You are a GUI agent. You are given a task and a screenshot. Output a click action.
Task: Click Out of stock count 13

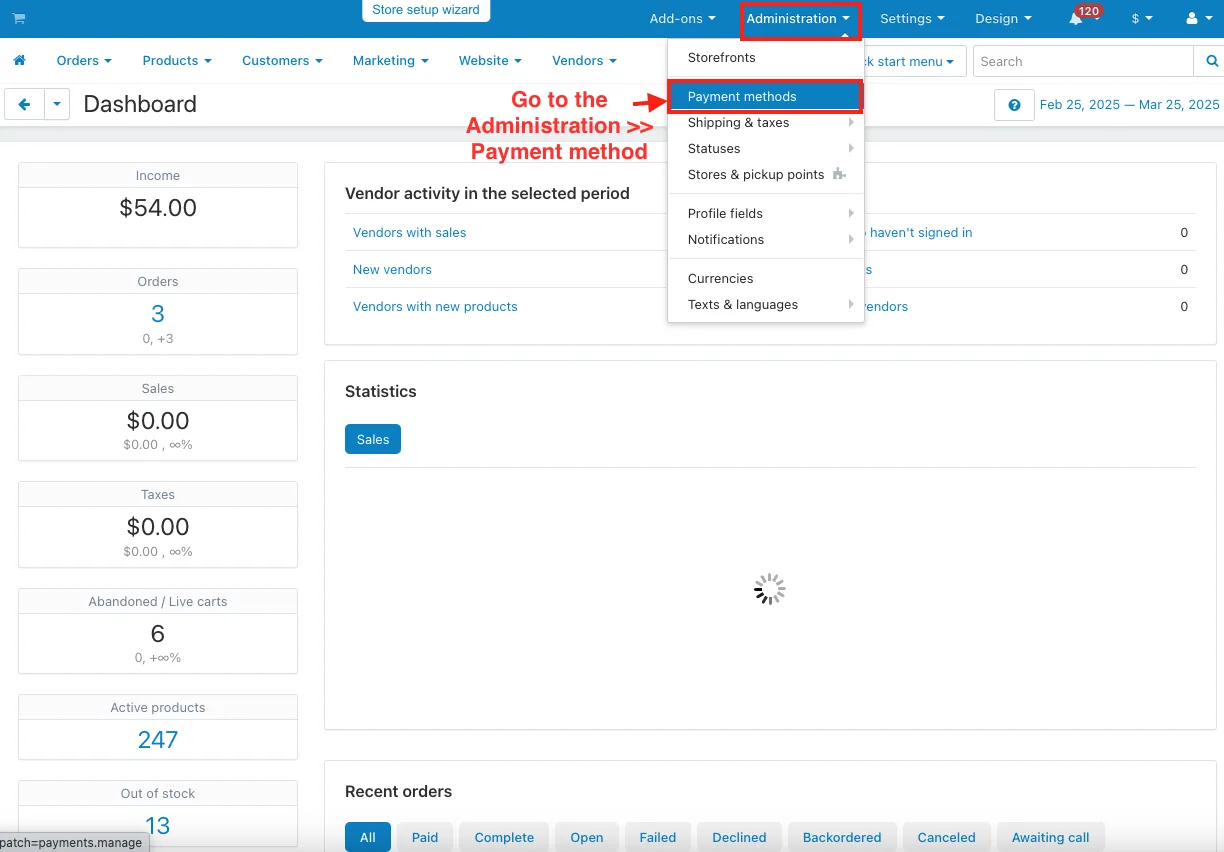click(158, 826)
